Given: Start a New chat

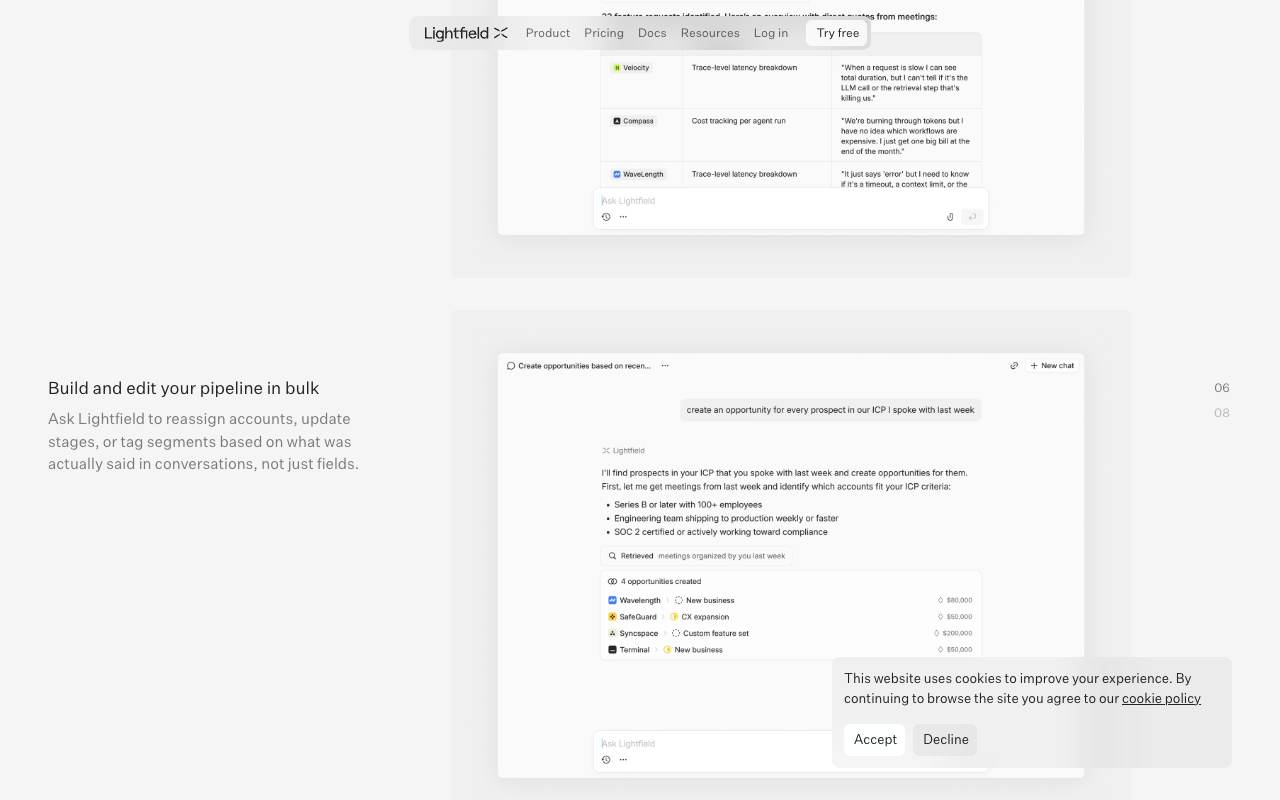Looking at the screenshot, I should (x=1052, y=366).
